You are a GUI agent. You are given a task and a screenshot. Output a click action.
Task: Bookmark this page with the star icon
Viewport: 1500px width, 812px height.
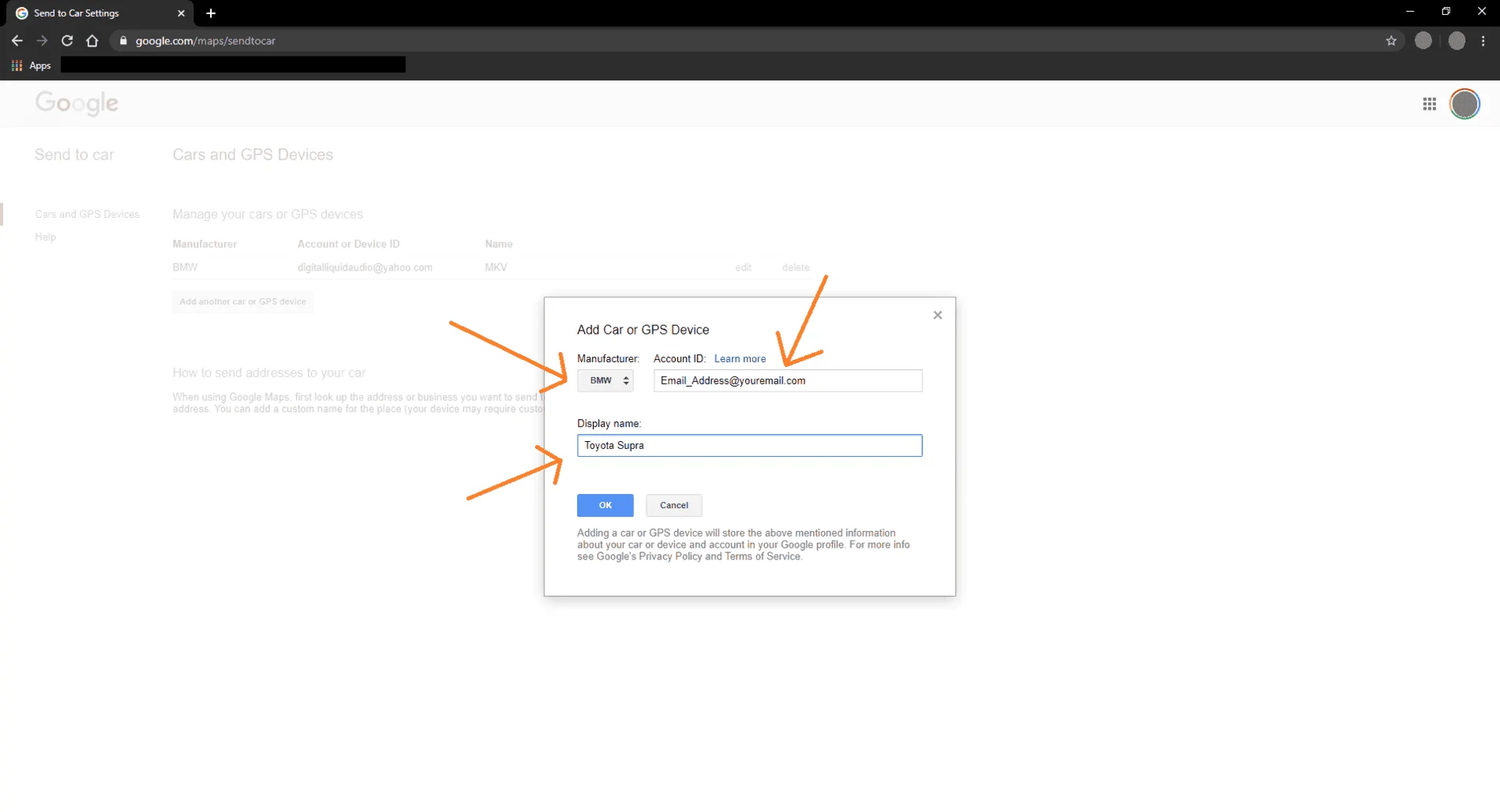[x=1391, y=40]
